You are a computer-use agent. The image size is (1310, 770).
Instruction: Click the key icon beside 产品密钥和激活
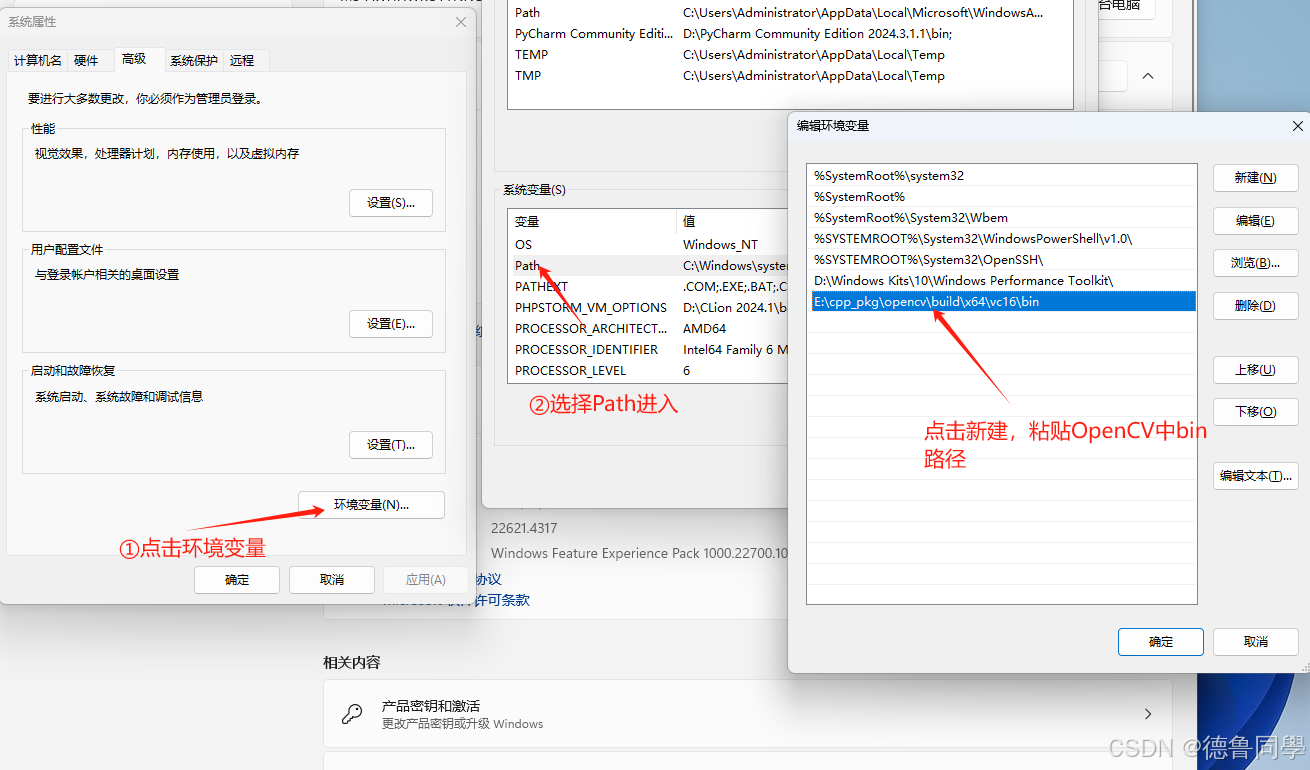[x=352, y=713]
